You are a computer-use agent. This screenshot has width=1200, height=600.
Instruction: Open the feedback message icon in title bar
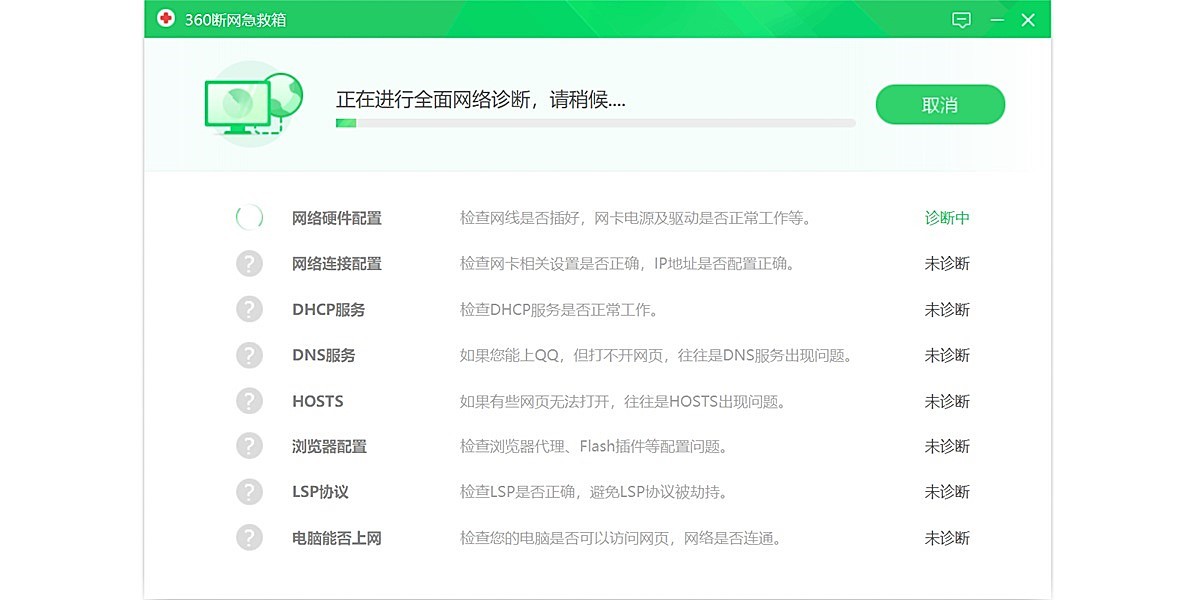click(961, 19)
